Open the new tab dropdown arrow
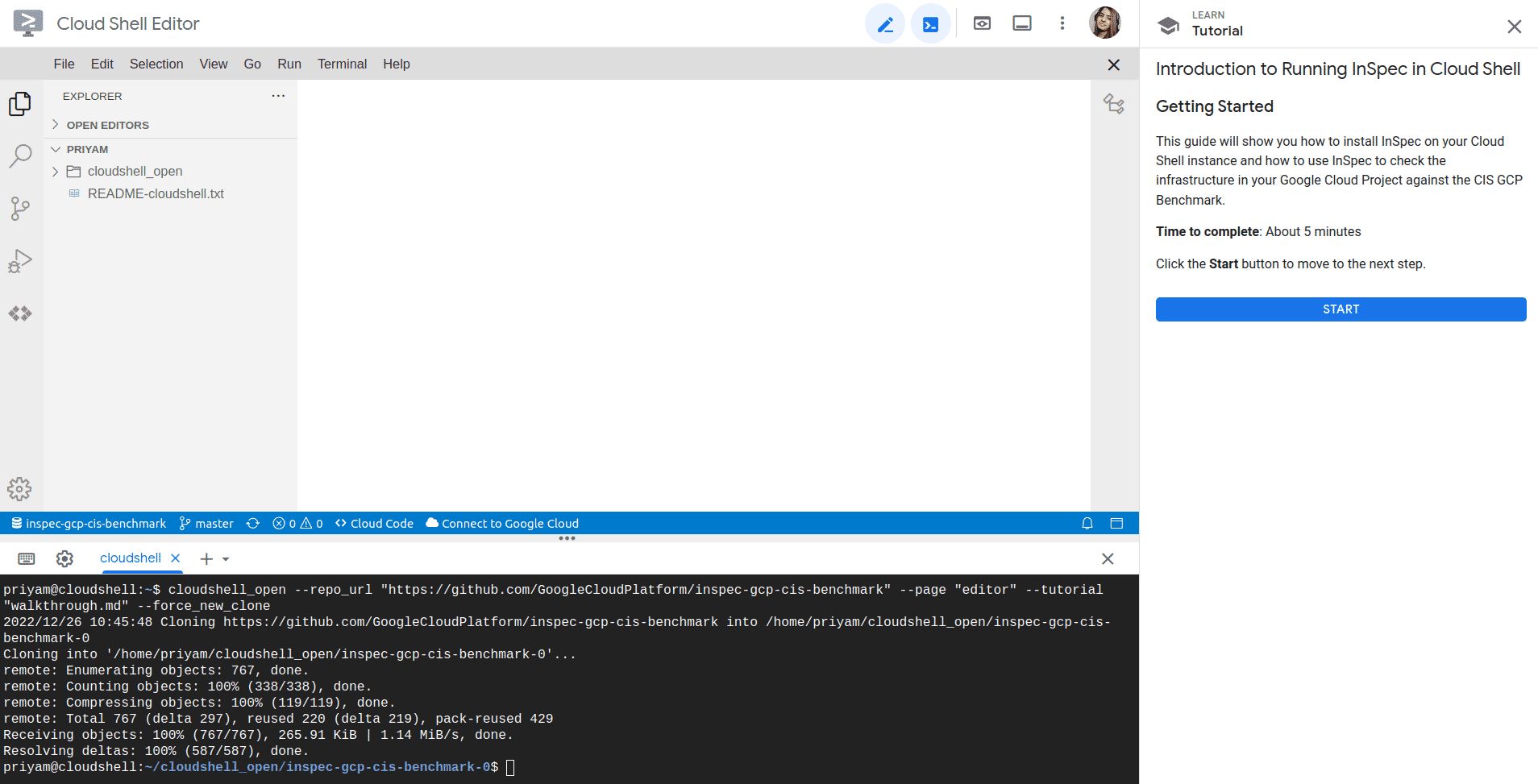The image size is (1538, 784). pos(226,558)
